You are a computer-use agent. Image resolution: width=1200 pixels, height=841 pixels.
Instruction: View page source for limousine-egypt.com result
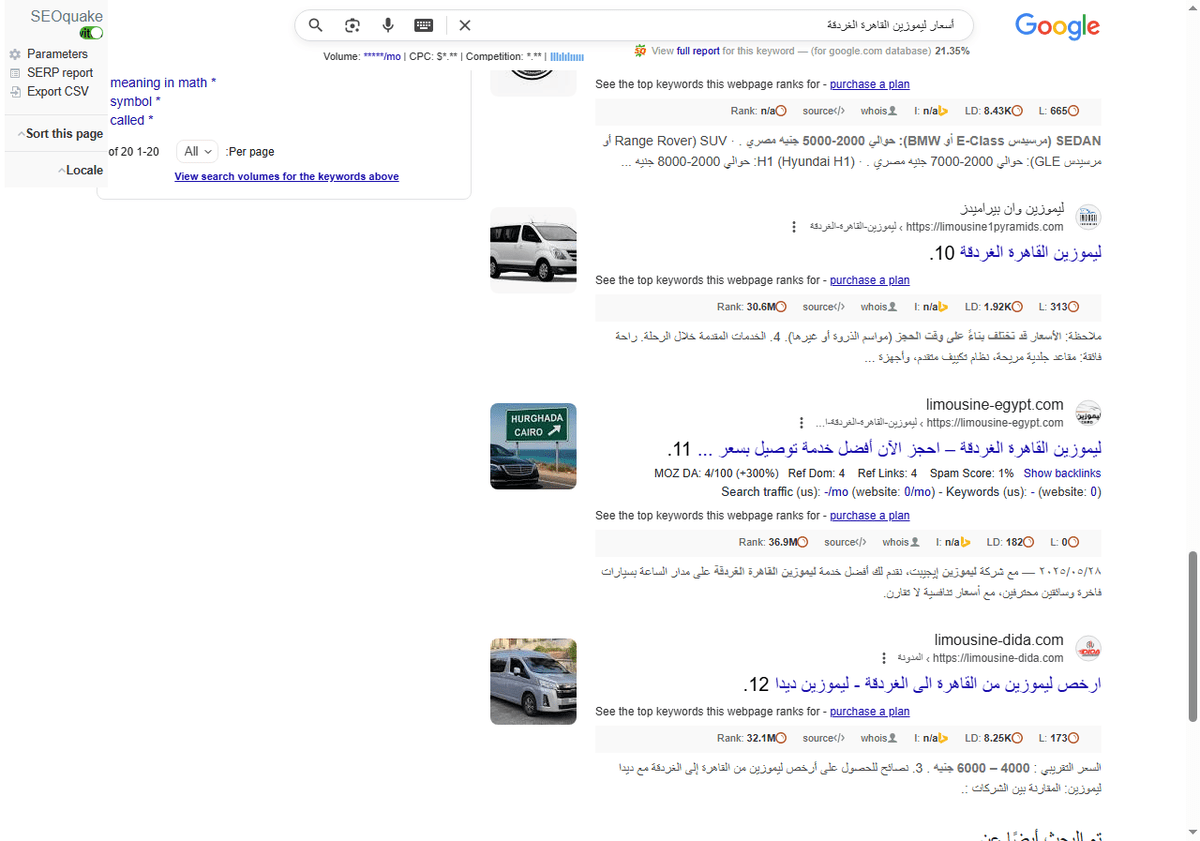(x=845, y=541)
